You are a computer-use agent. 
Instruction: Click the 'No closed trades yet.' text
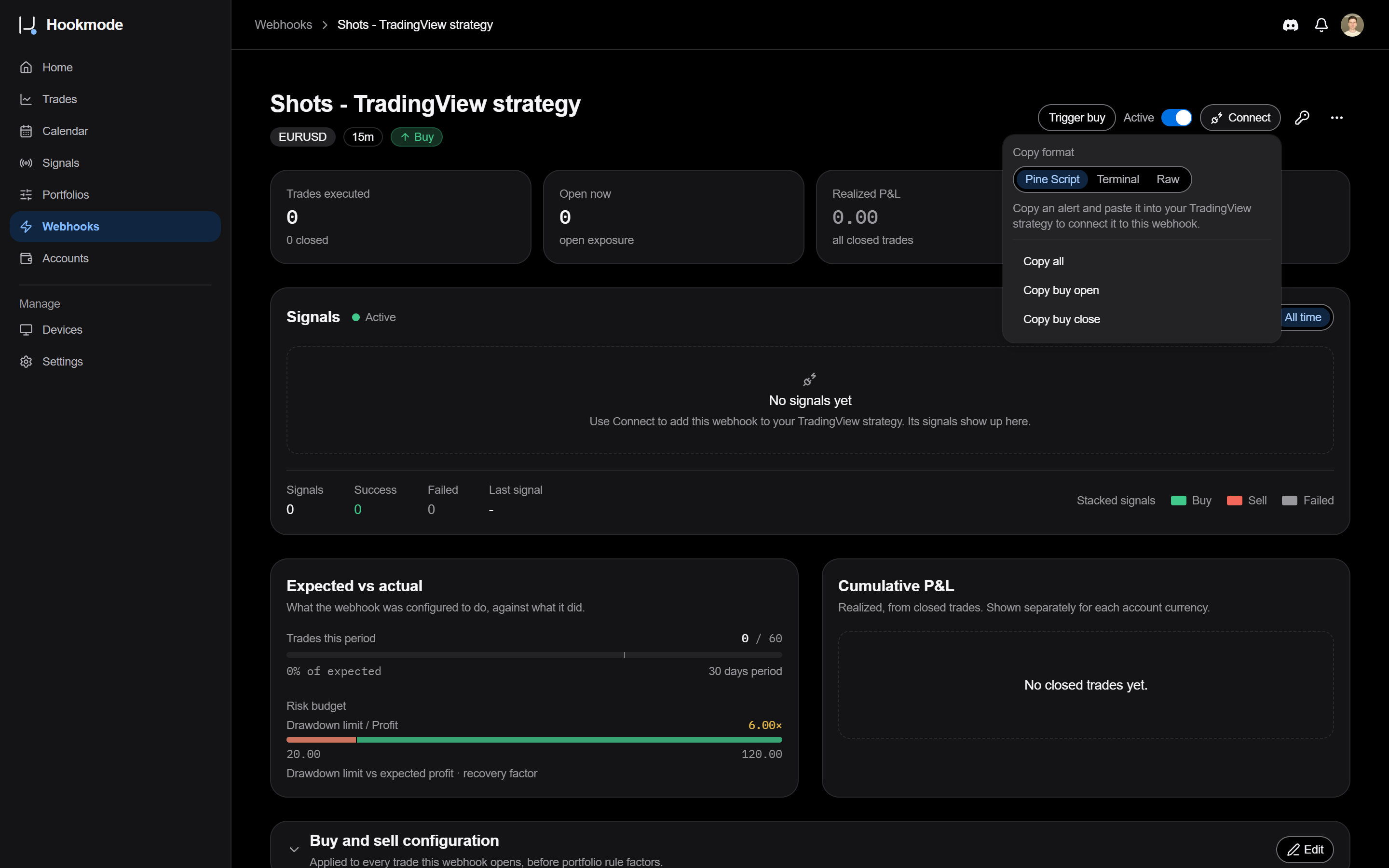click(x=1085, y=685)
